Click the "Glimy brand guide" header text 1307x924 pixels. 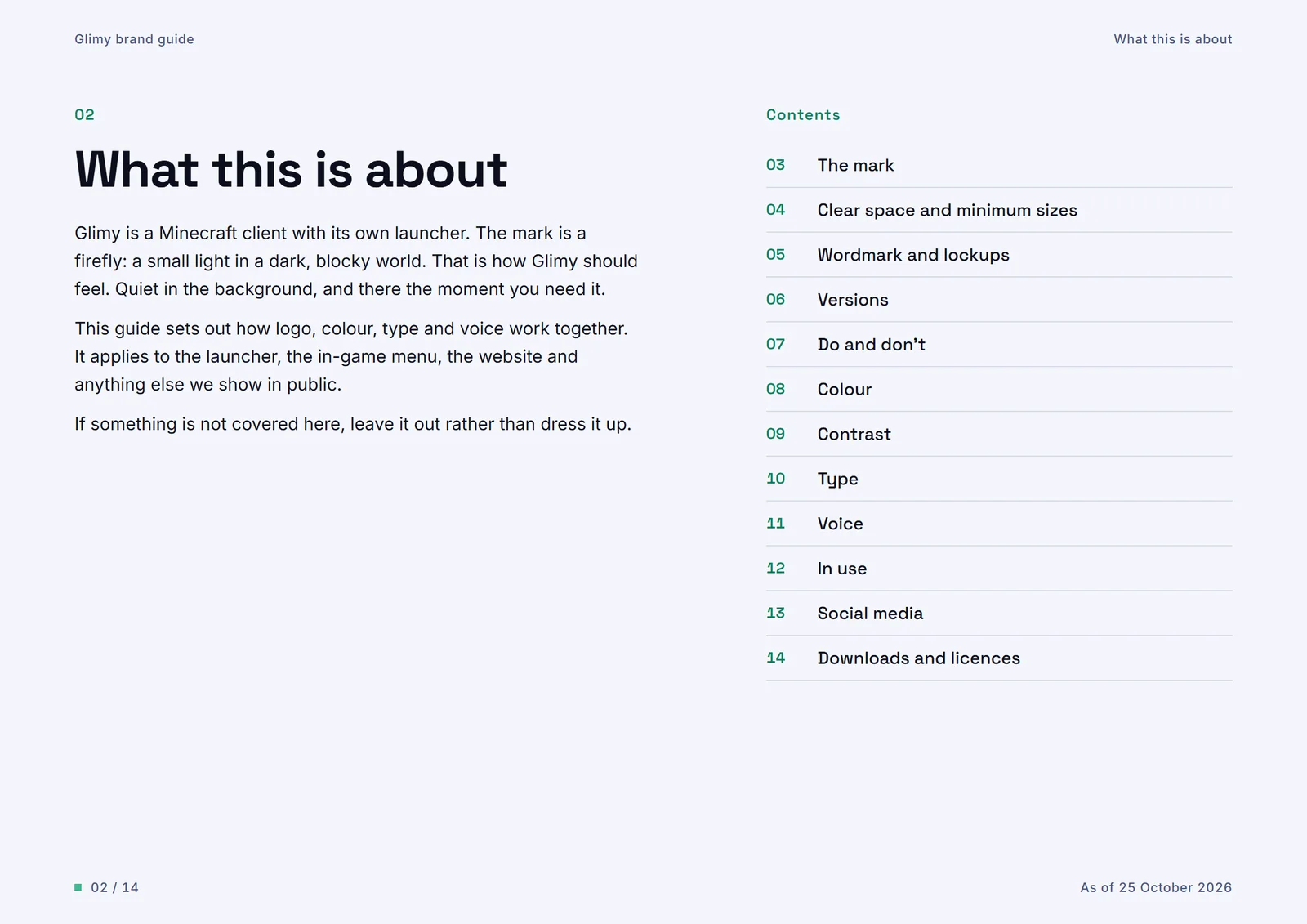point(134,39)
